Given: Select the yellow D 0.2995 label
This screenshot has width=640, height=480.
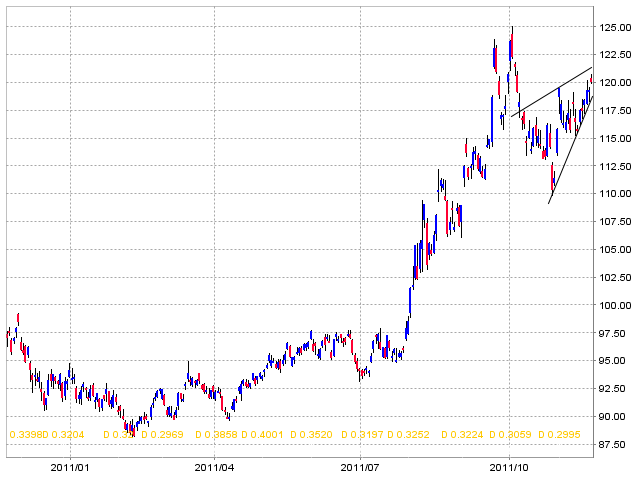Looking at the screenshot, I should [559, 435].
